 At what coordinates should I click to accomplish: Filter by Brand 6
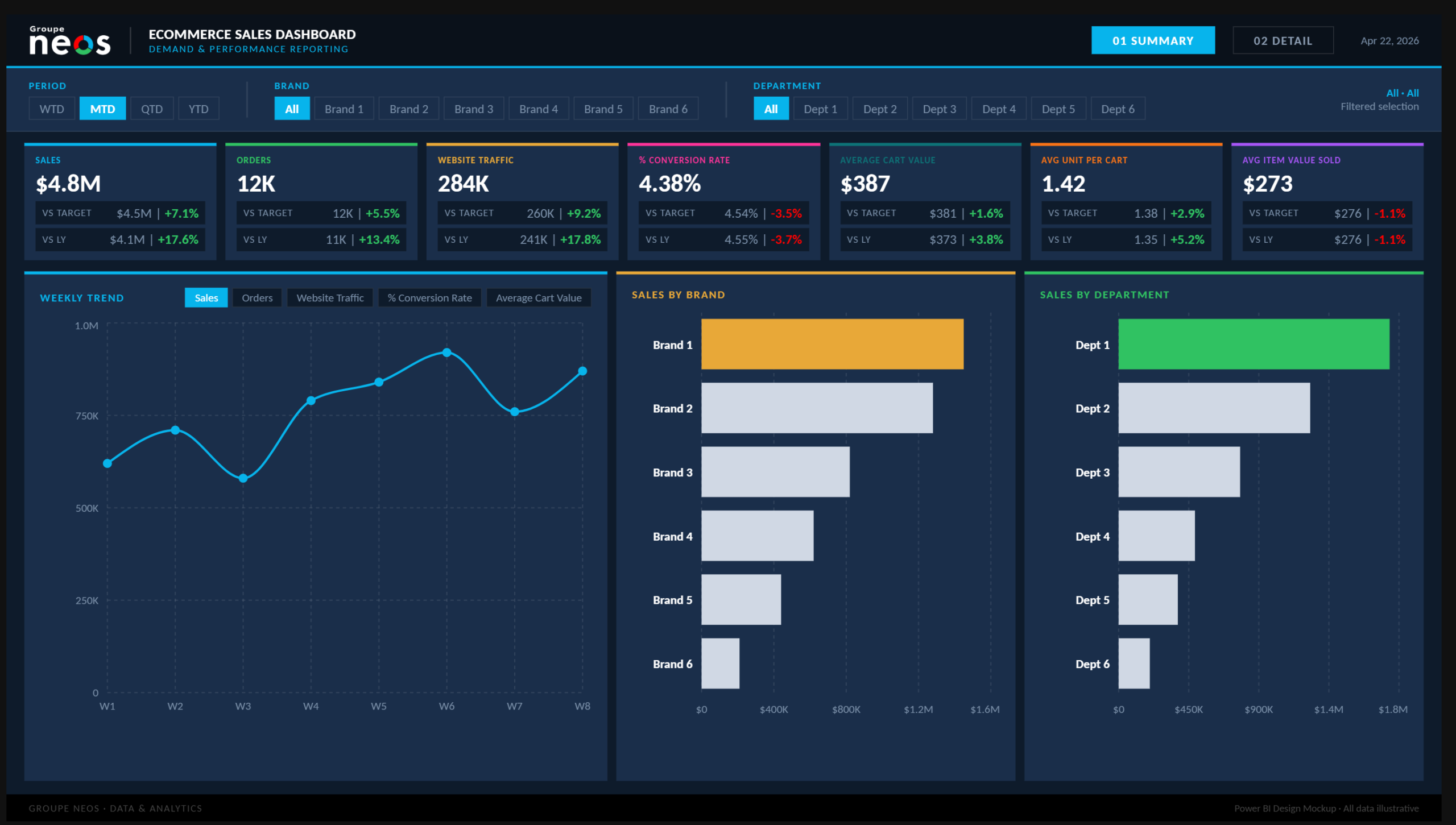point(668,109)
